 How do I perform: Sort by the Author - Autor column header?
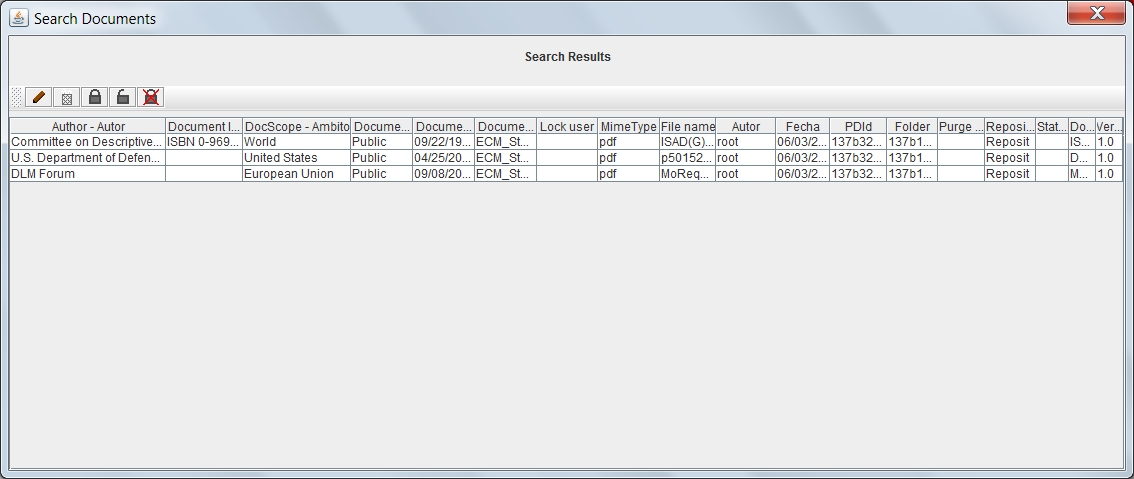coord(88,127)
